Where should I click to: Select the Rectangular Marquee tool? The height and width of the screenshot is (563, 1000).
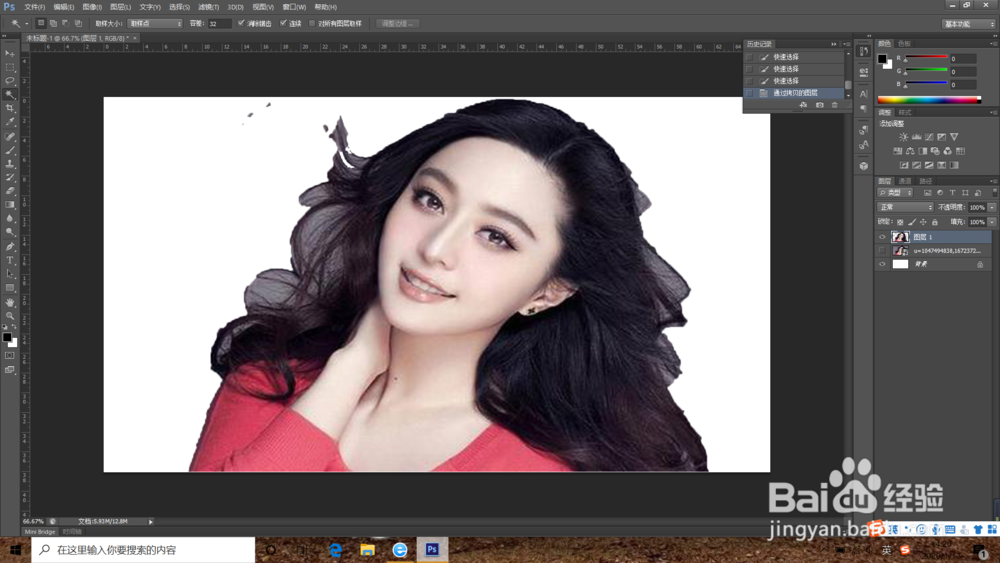[x=10, y=67]
